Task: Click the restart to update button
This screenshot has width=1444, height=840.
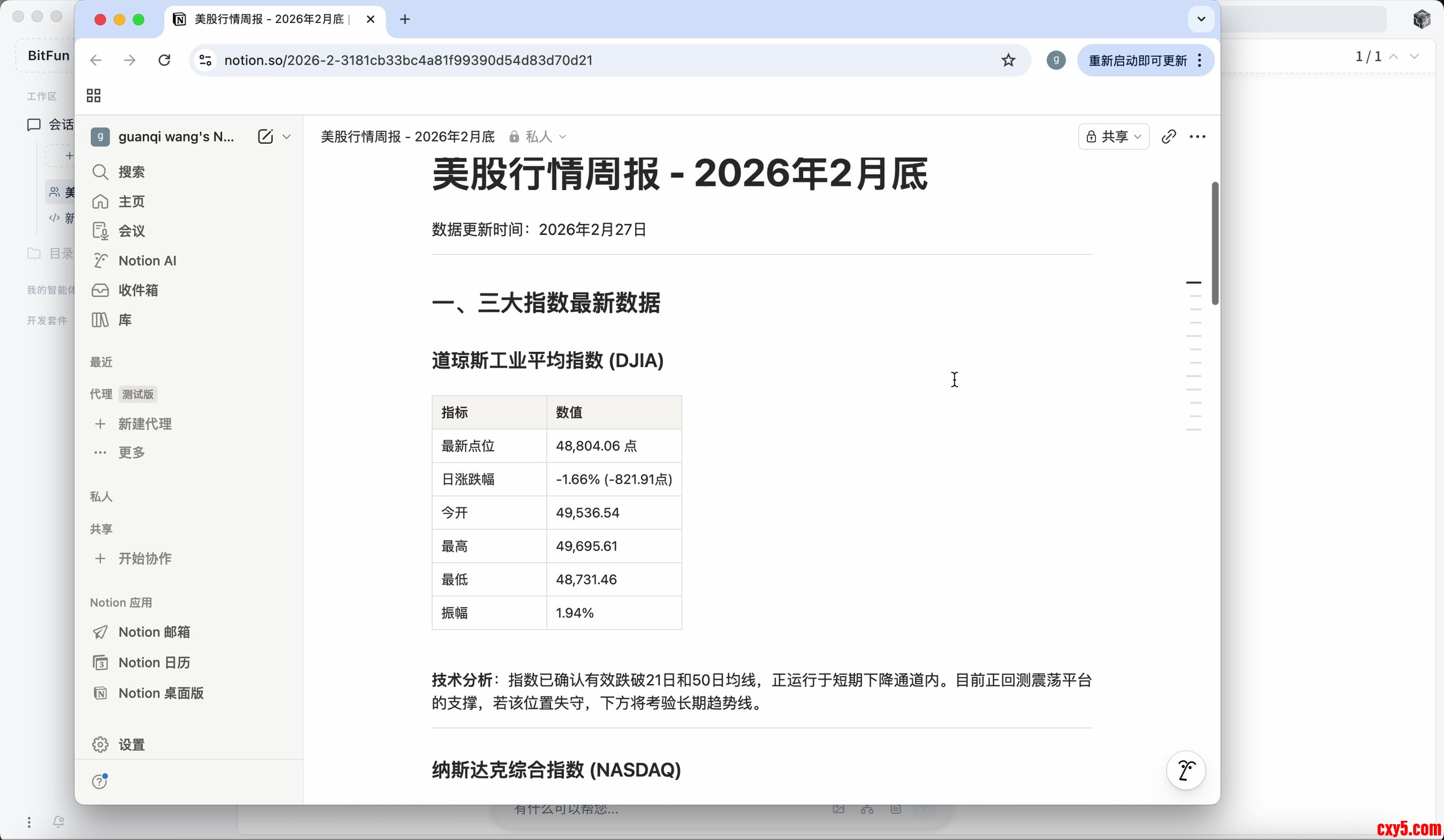Action: [x=1137, y=60]
